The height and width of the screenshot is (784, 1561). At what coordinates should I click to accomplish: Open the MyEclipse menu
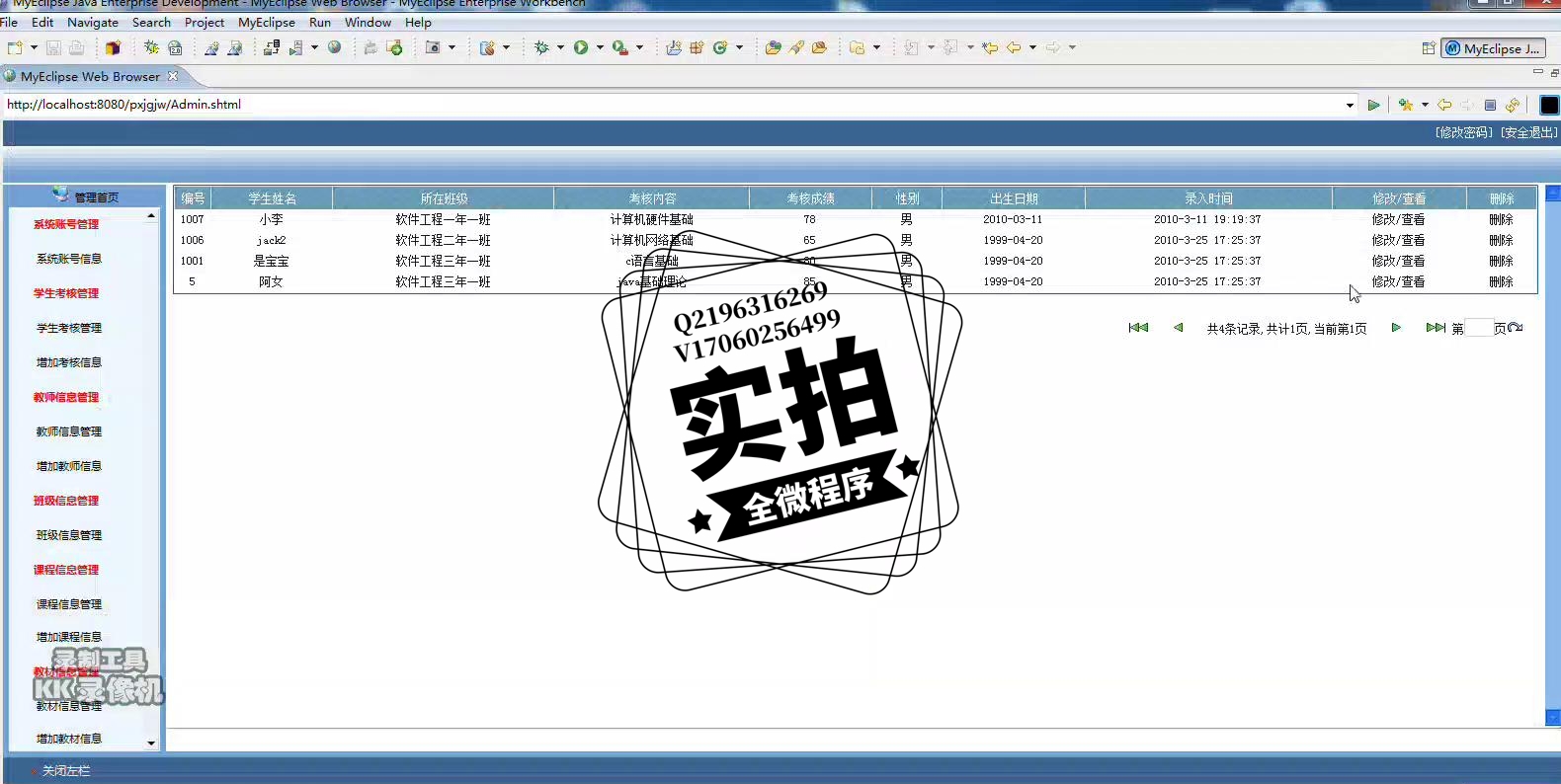point(267,22)
